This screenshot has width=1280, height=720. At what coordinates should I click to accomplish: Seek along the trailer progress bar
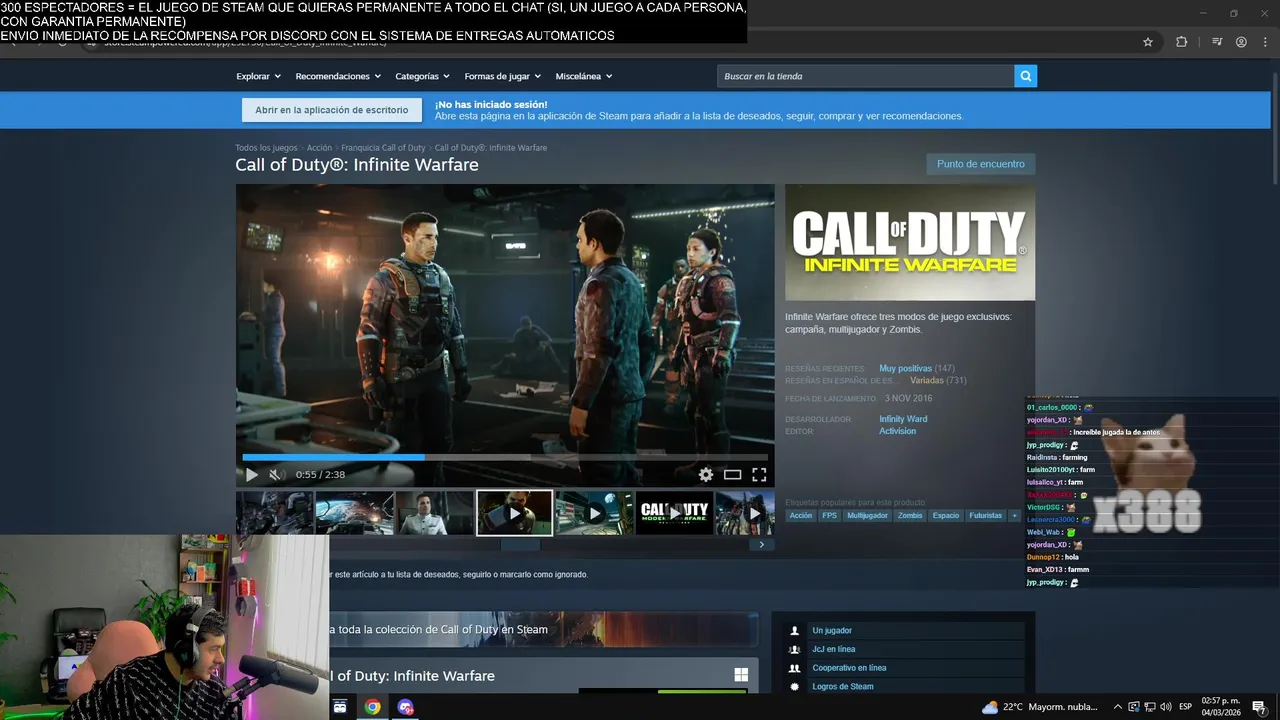pyautogui.click(x=505, y=457)
